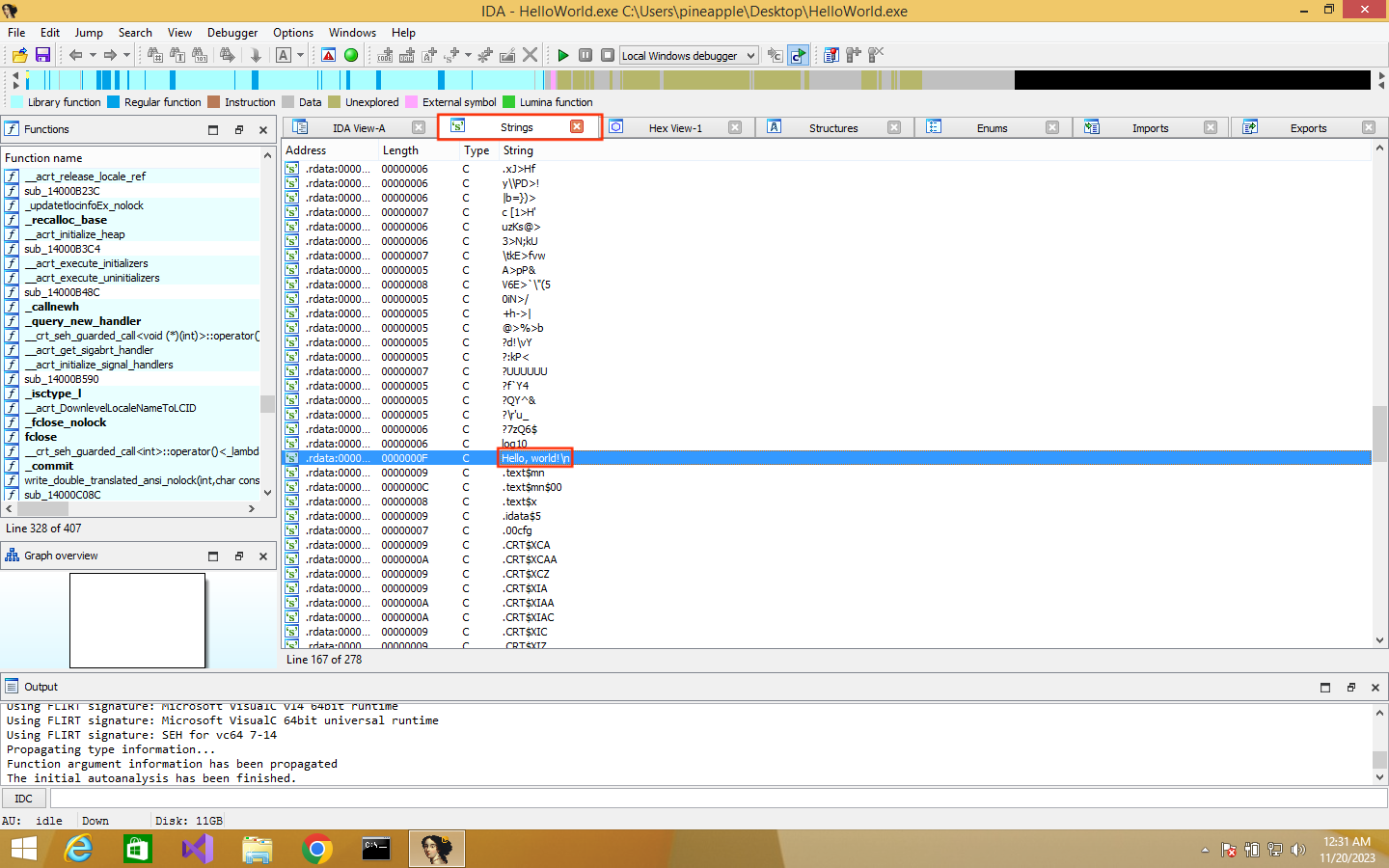Switch to the Imports tab
Viewport: 1389px width, 868px height.
(x=1150, y=128)
